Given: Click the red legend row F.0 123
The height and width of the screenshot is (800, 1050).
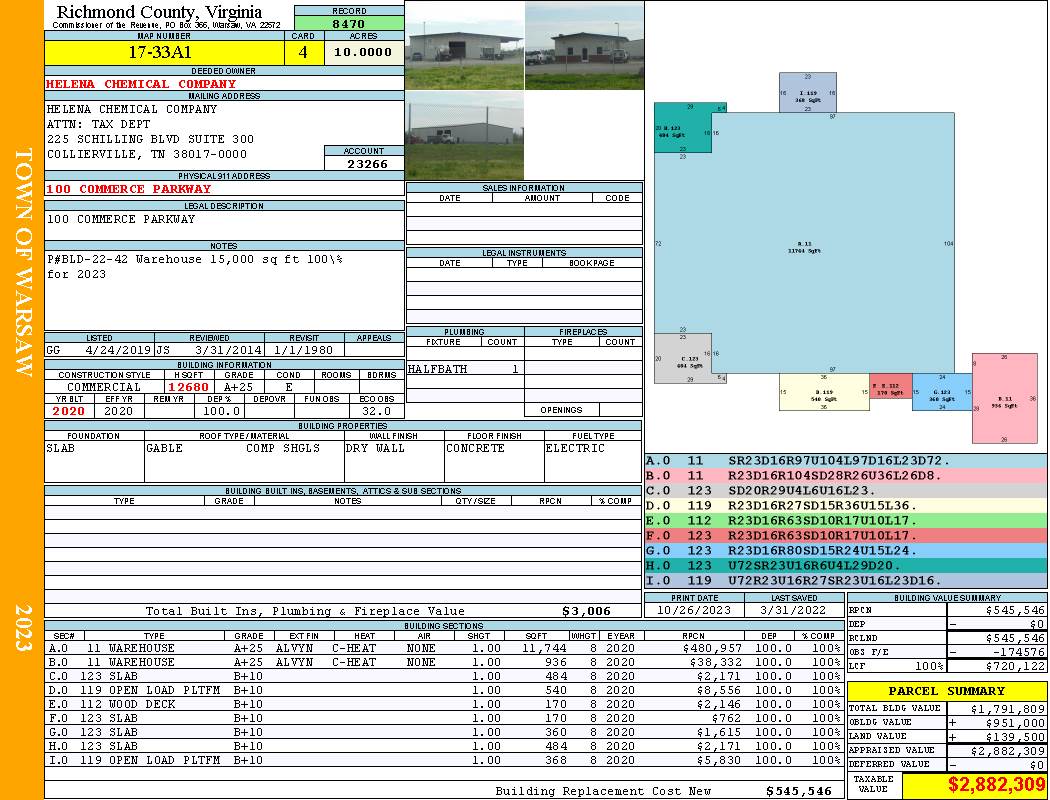Looking at the screenshot, I should pyautogui.click(x=845, y=536).
